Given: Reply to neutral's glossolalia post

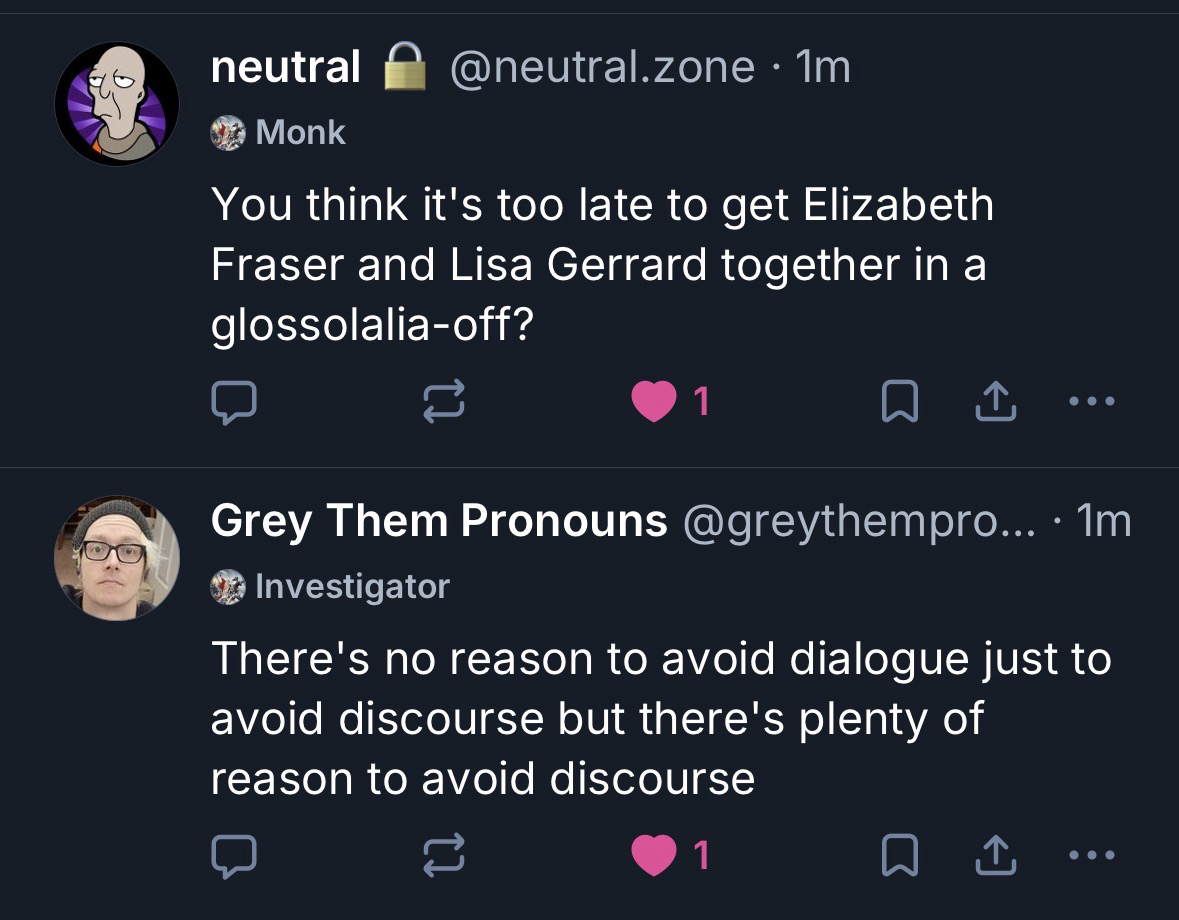Looking at the screenshot, I should click(234, 402).
